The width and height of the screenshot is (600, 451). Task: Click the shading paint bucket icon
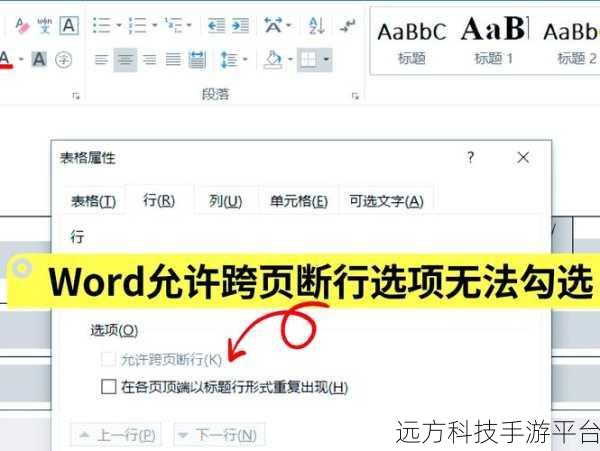(x=273, y=60)
